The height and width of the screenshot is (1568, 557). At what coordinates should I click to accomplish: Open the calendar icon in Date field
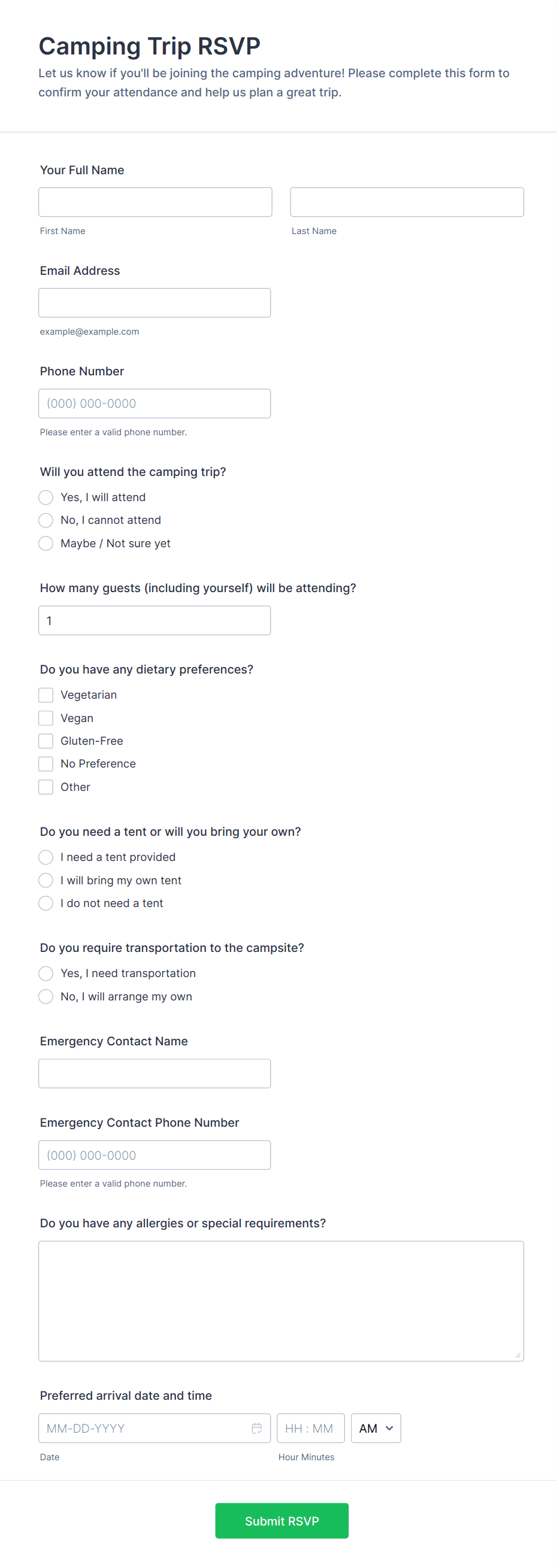tap(257, 1428)
